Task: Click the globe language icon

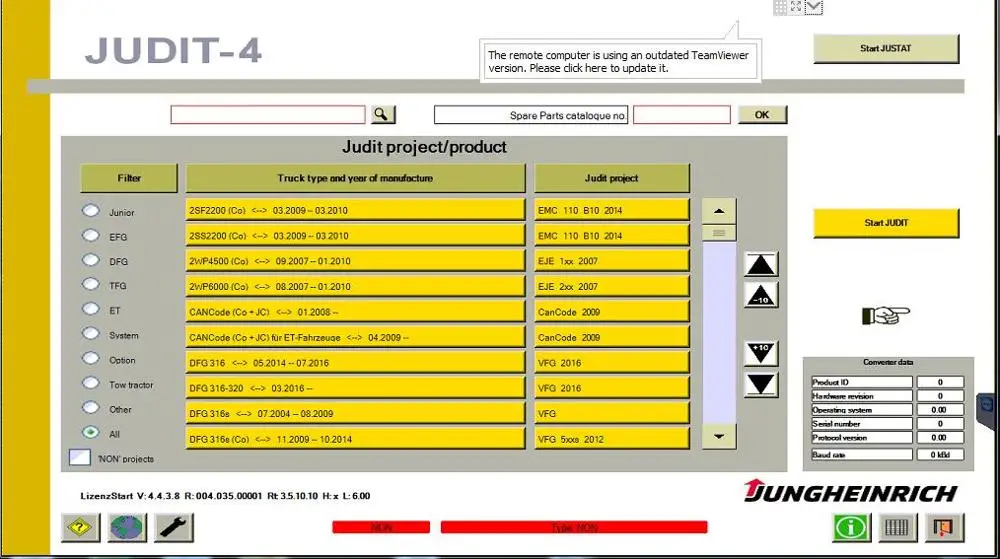Action: click(x=127, y=527)
